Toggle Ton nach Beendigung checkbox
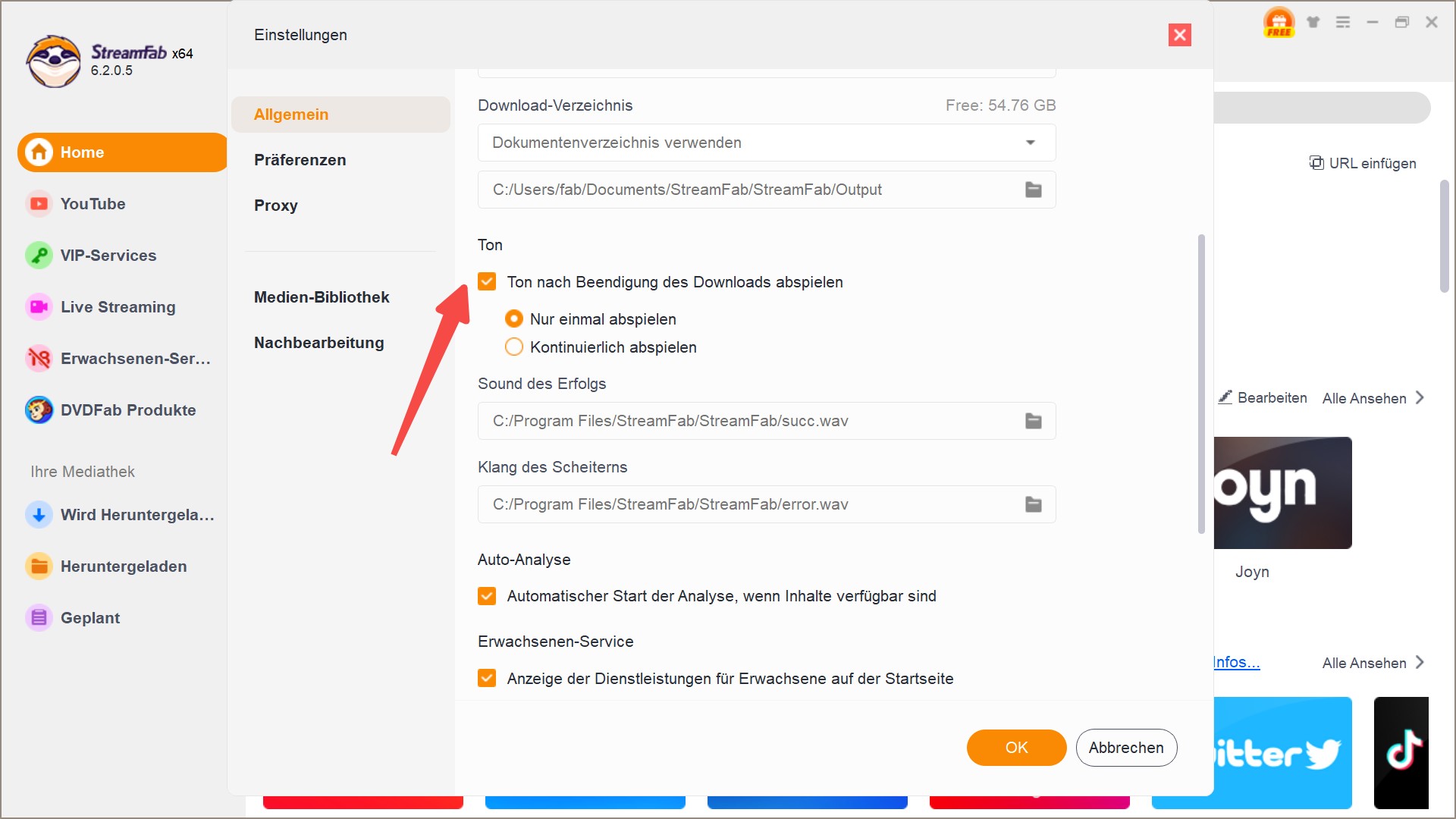The image size is (1456, 819). pyautogui.click(x=486, y=281)
